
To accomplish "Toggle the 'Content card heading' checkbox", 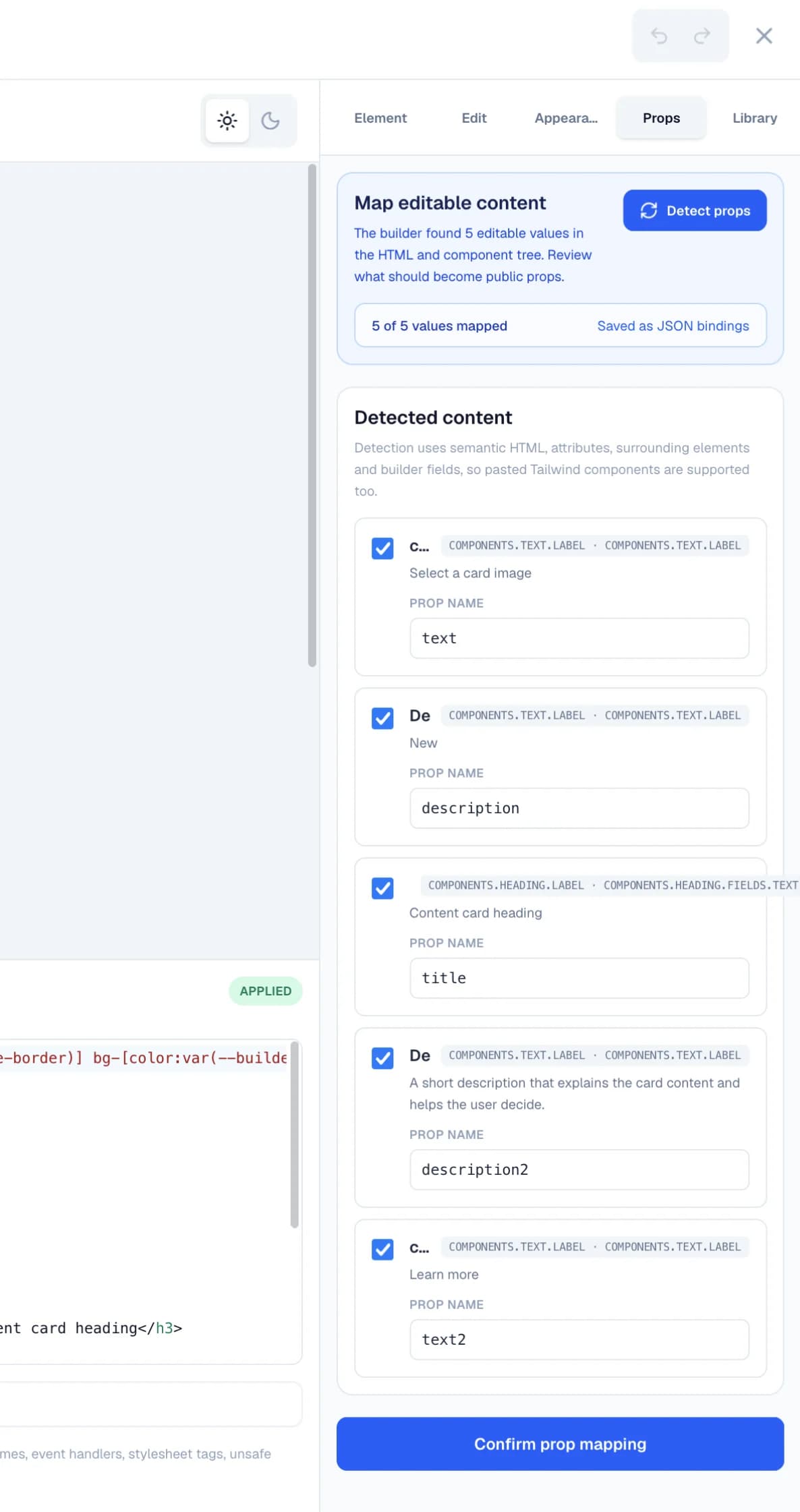I will click(382, 888).
